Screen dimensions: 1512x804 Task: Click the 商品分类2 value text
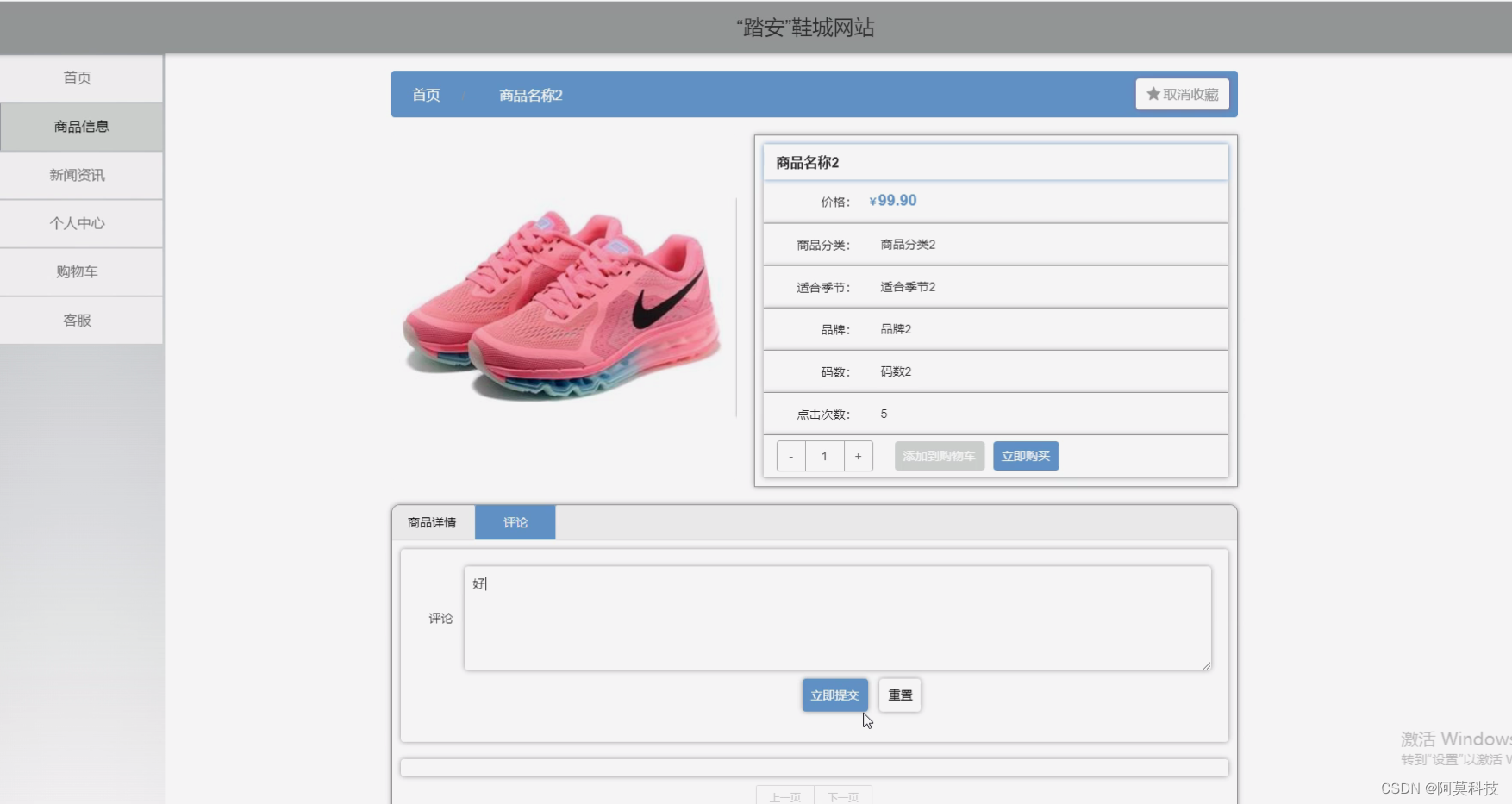(x=908, y=245)
